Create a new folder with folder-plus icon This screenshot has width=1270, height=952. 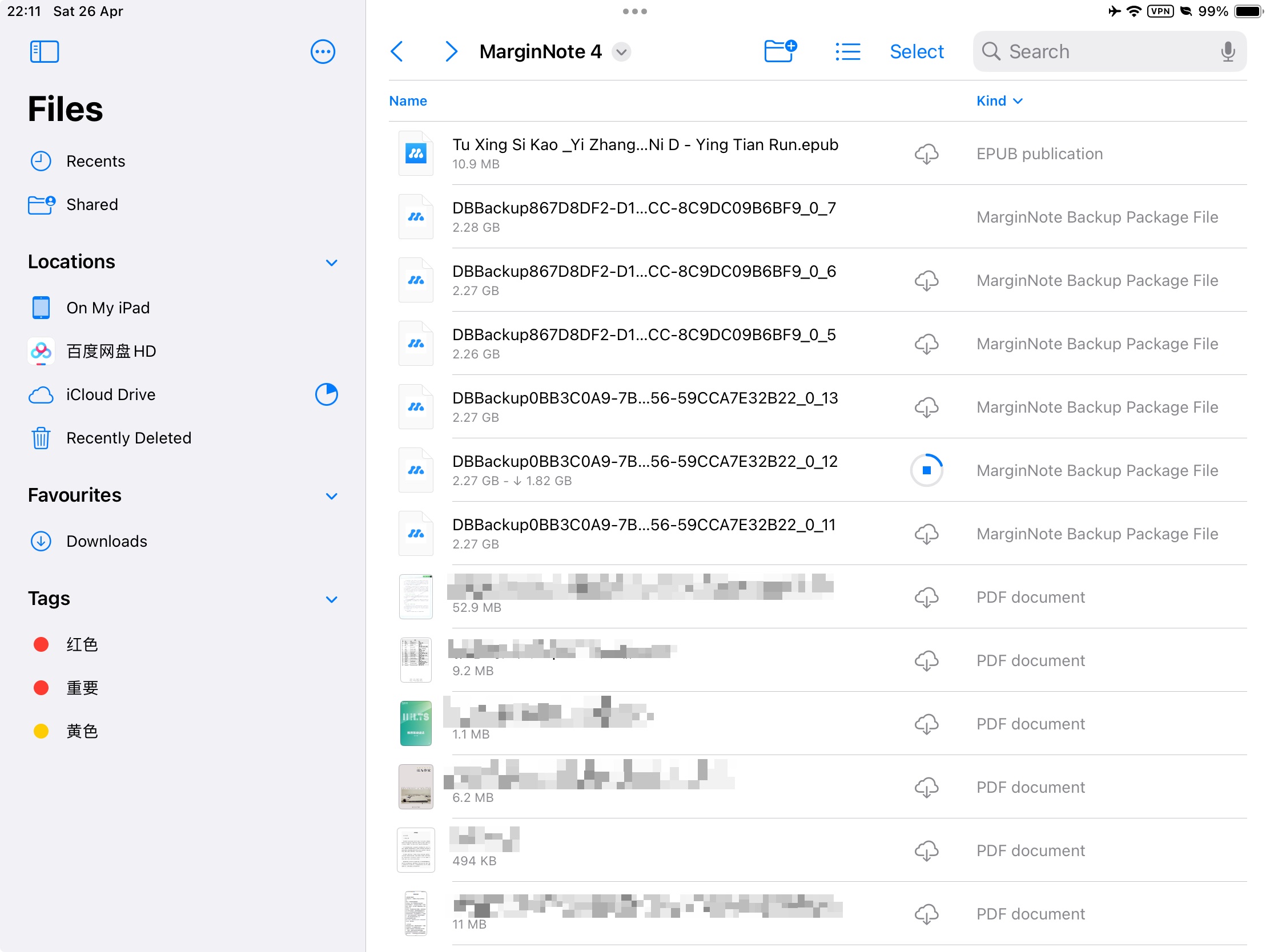780,51
